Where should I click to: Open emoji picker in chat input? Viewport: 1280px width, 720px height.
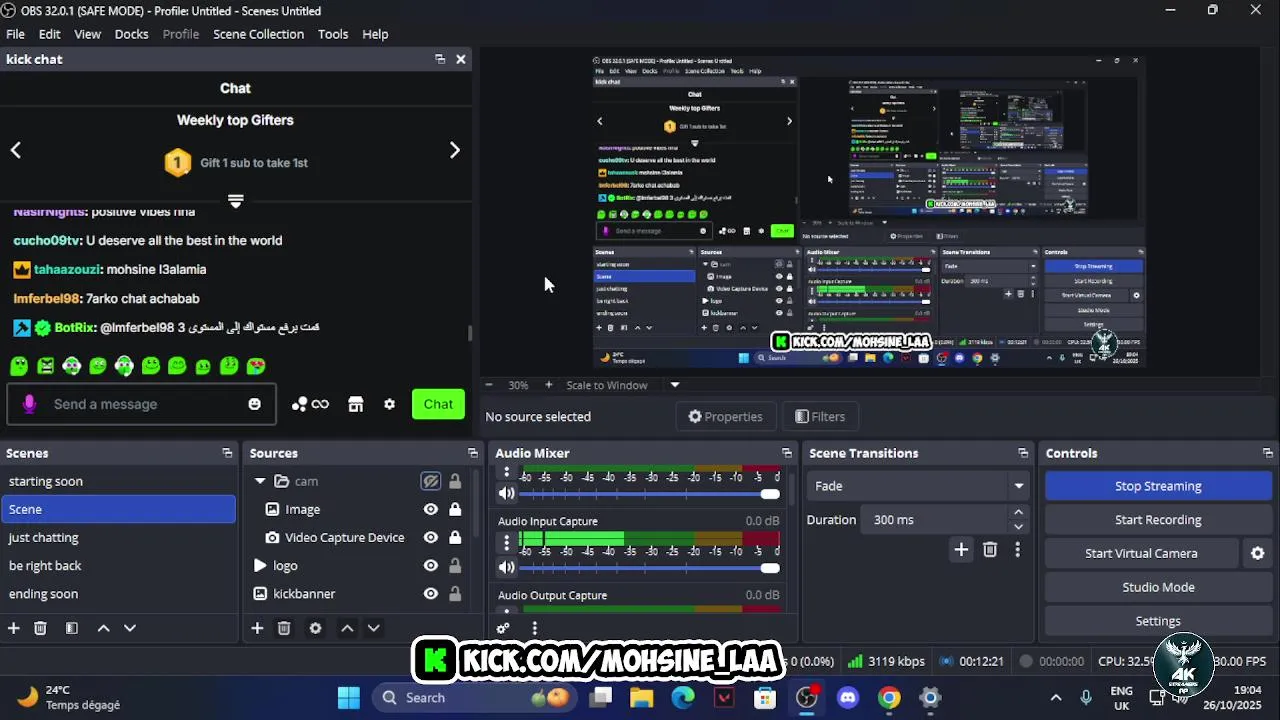255,404
